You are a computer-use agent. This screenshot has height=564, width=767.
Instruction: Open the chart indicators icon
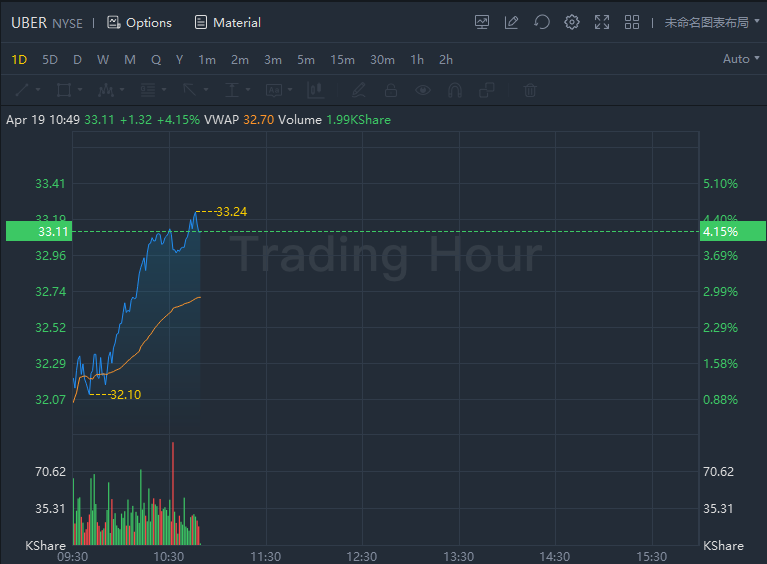[482, 22]
